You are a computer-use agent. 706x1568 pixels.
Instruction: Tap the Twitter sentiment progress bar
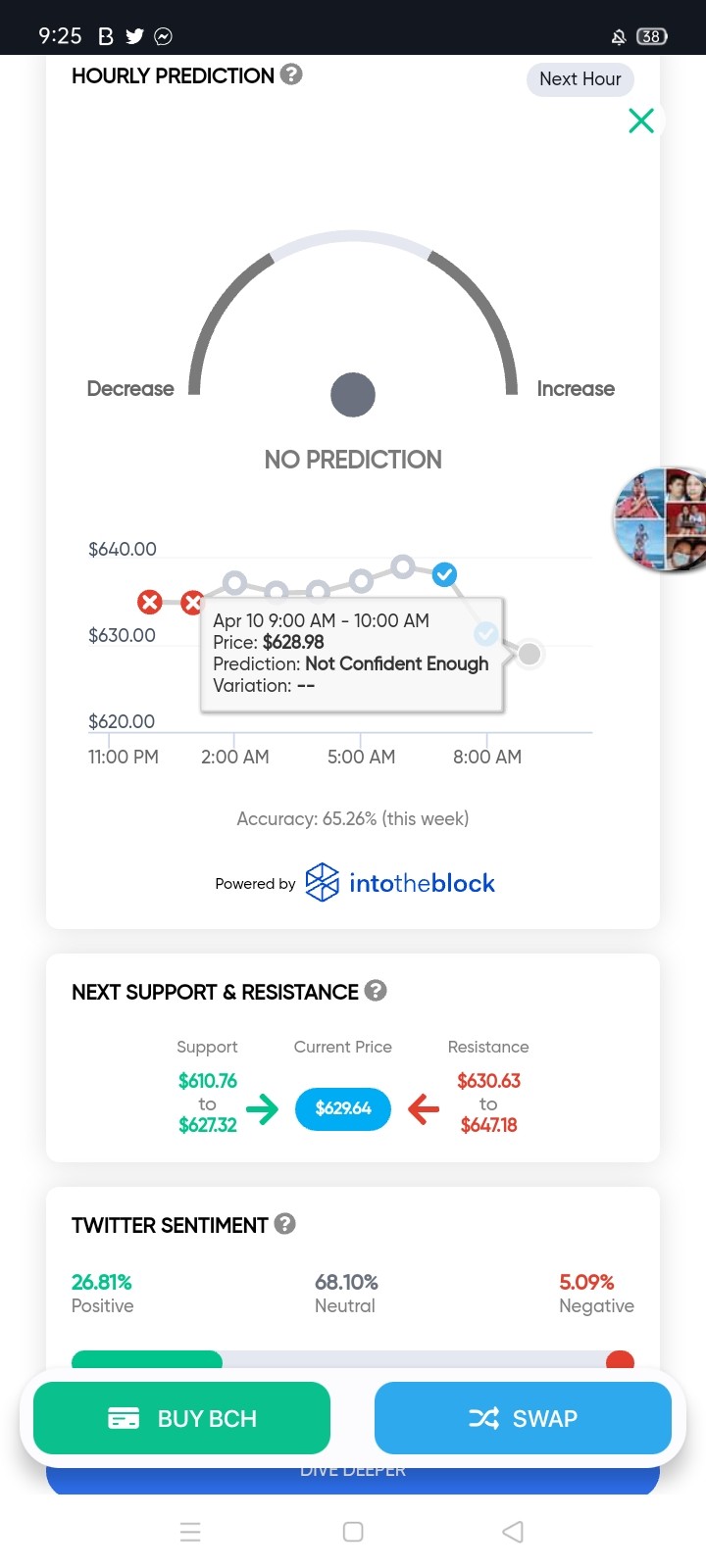(353, 1359)
